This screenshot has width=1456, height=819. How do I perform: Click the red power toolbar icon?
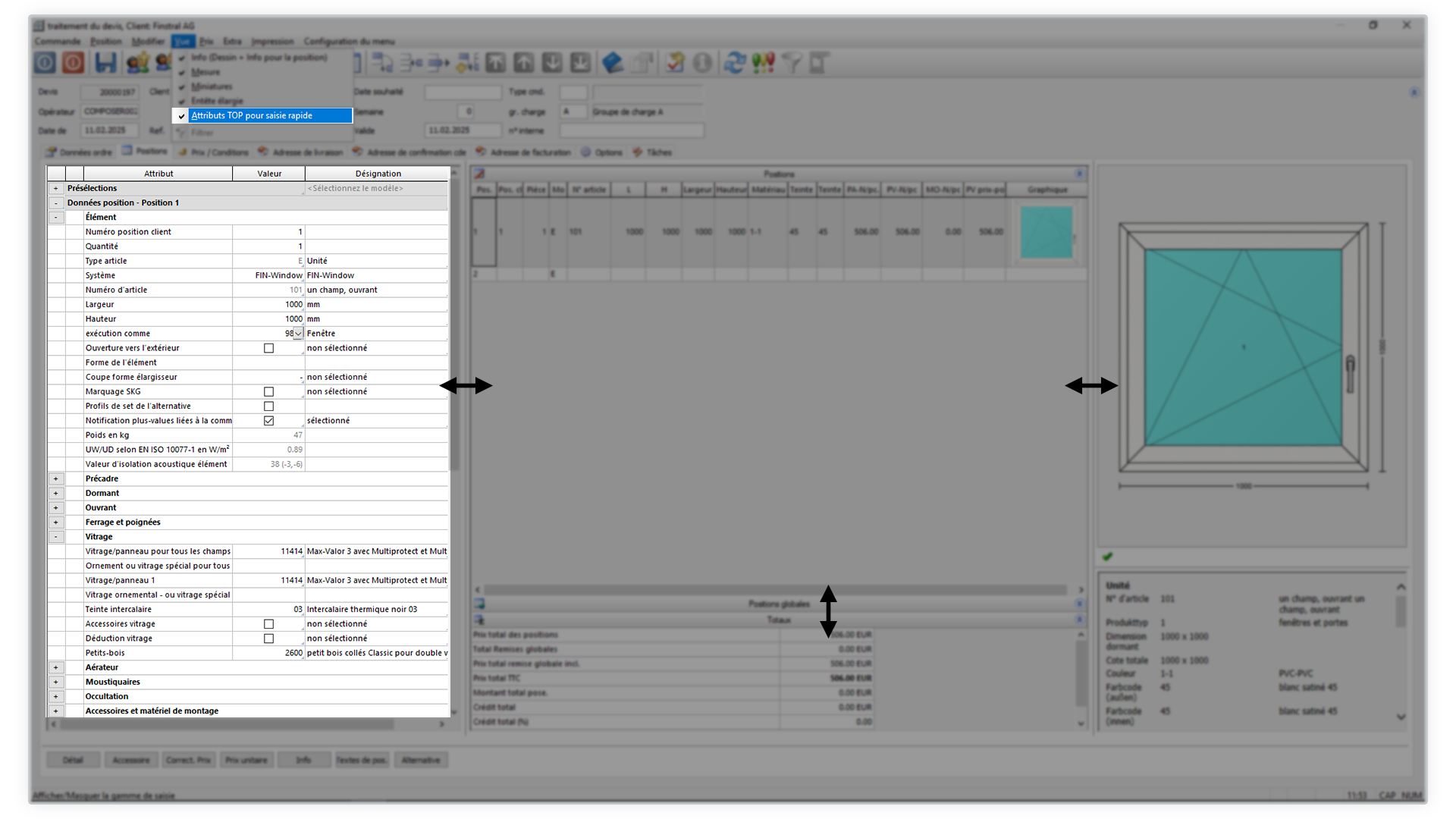(x=73, y=62)
